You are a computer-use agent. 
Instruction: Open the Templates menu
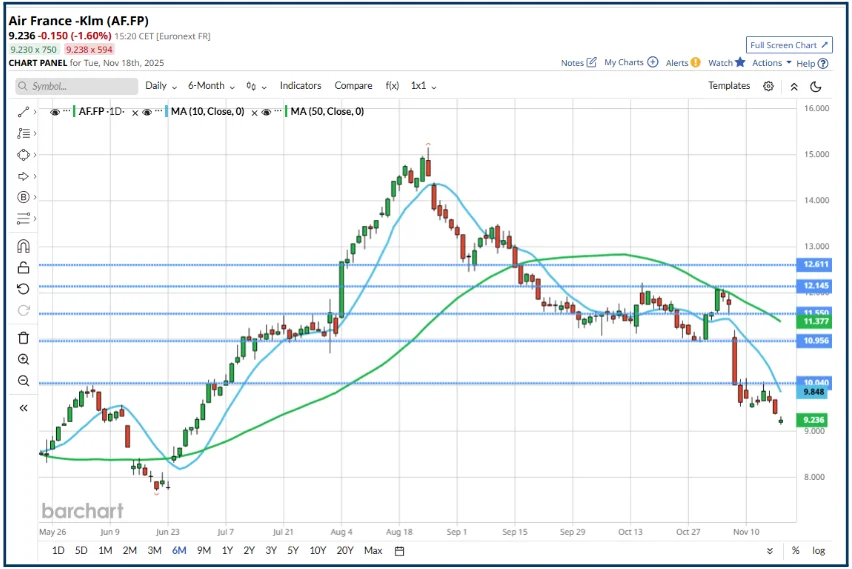[x=729, y=86]
